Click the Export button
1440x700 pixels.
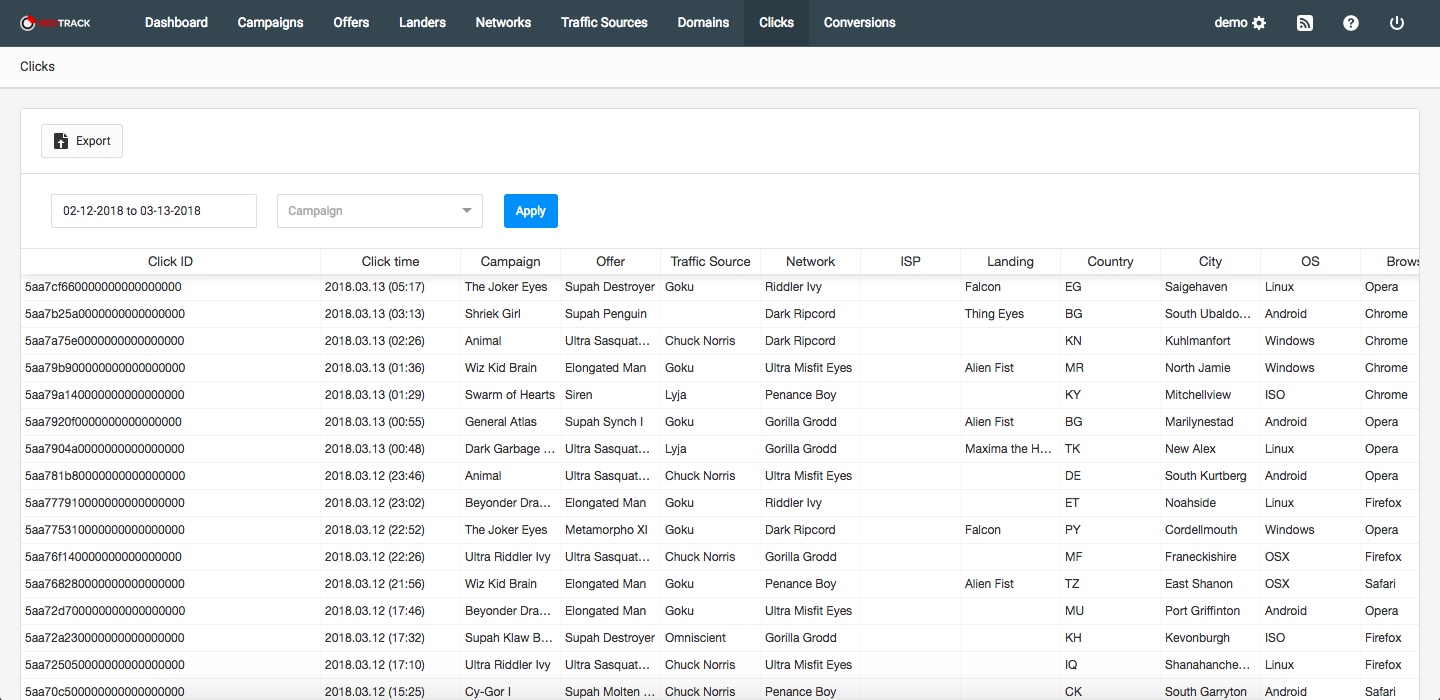click(x=82, y=141)
